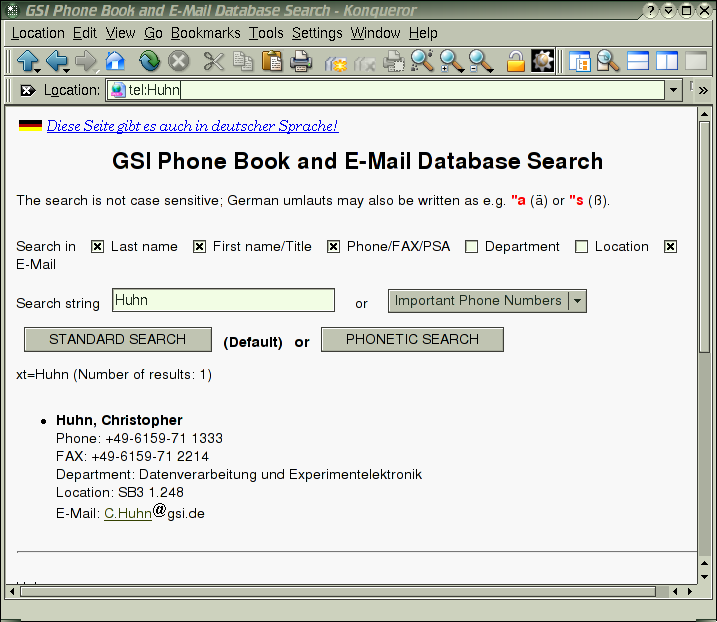Clear the location bar with the X icon

[28, 91]
